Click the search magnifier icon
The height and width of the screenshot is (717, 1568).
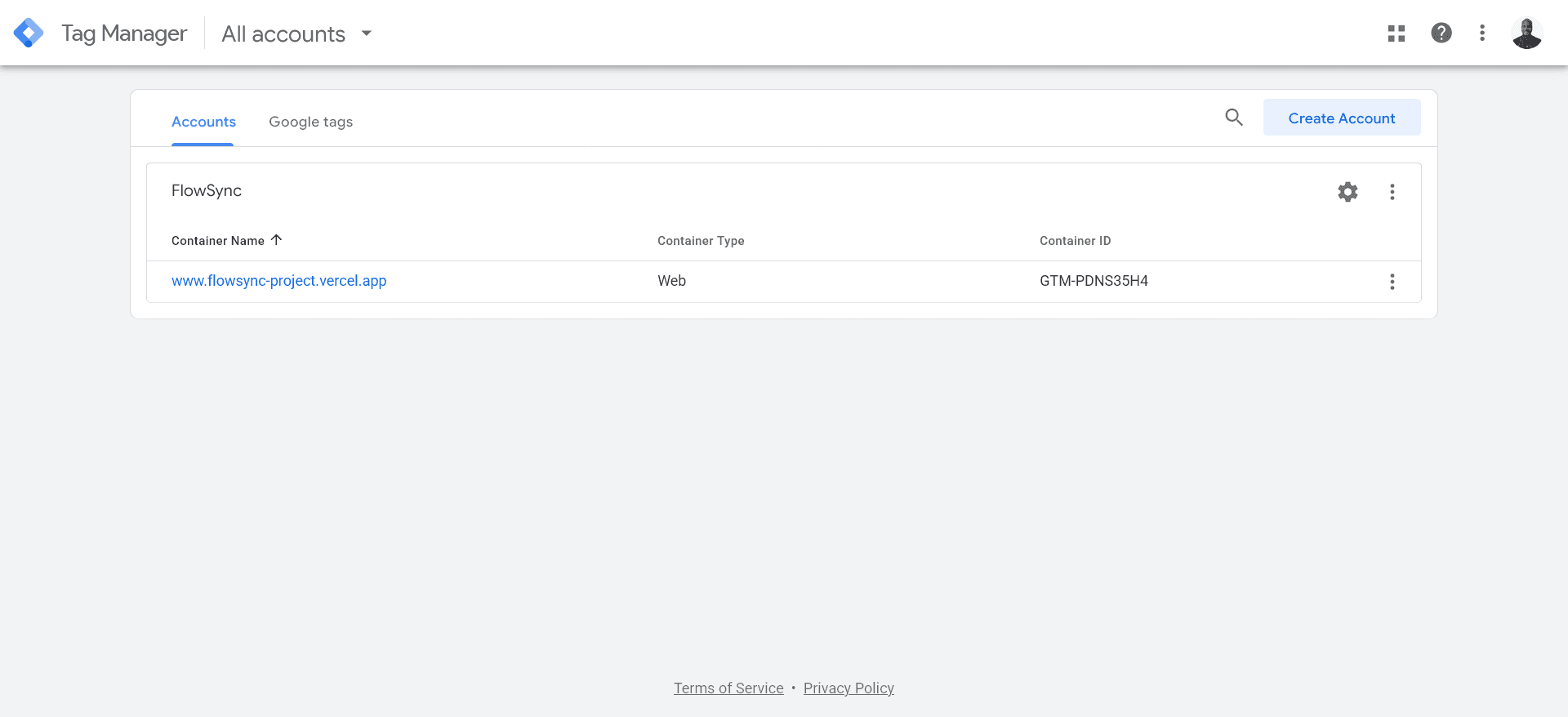[1234, 118]
